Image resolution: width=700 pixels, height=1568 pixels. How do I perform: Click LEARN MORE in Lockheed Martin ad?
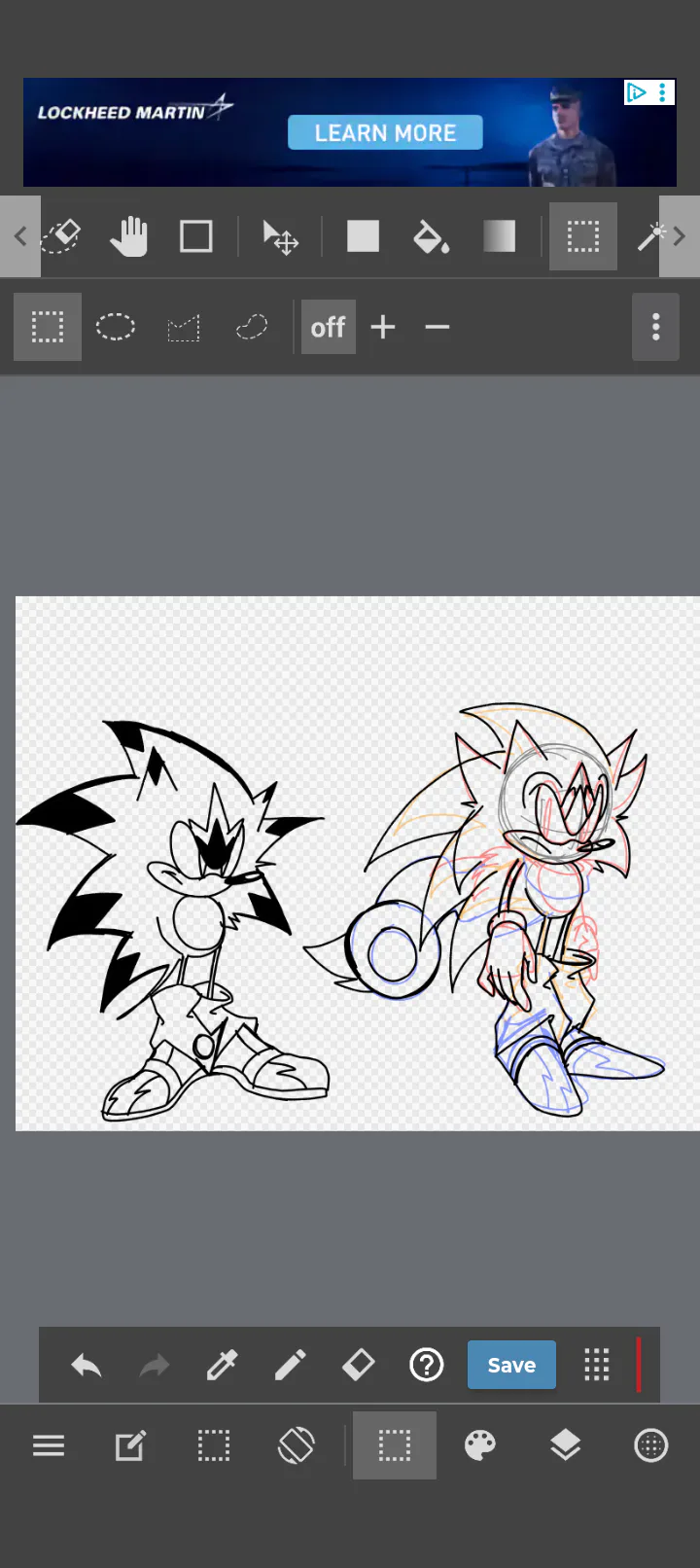pyautogui.click(x=385, y=132)
